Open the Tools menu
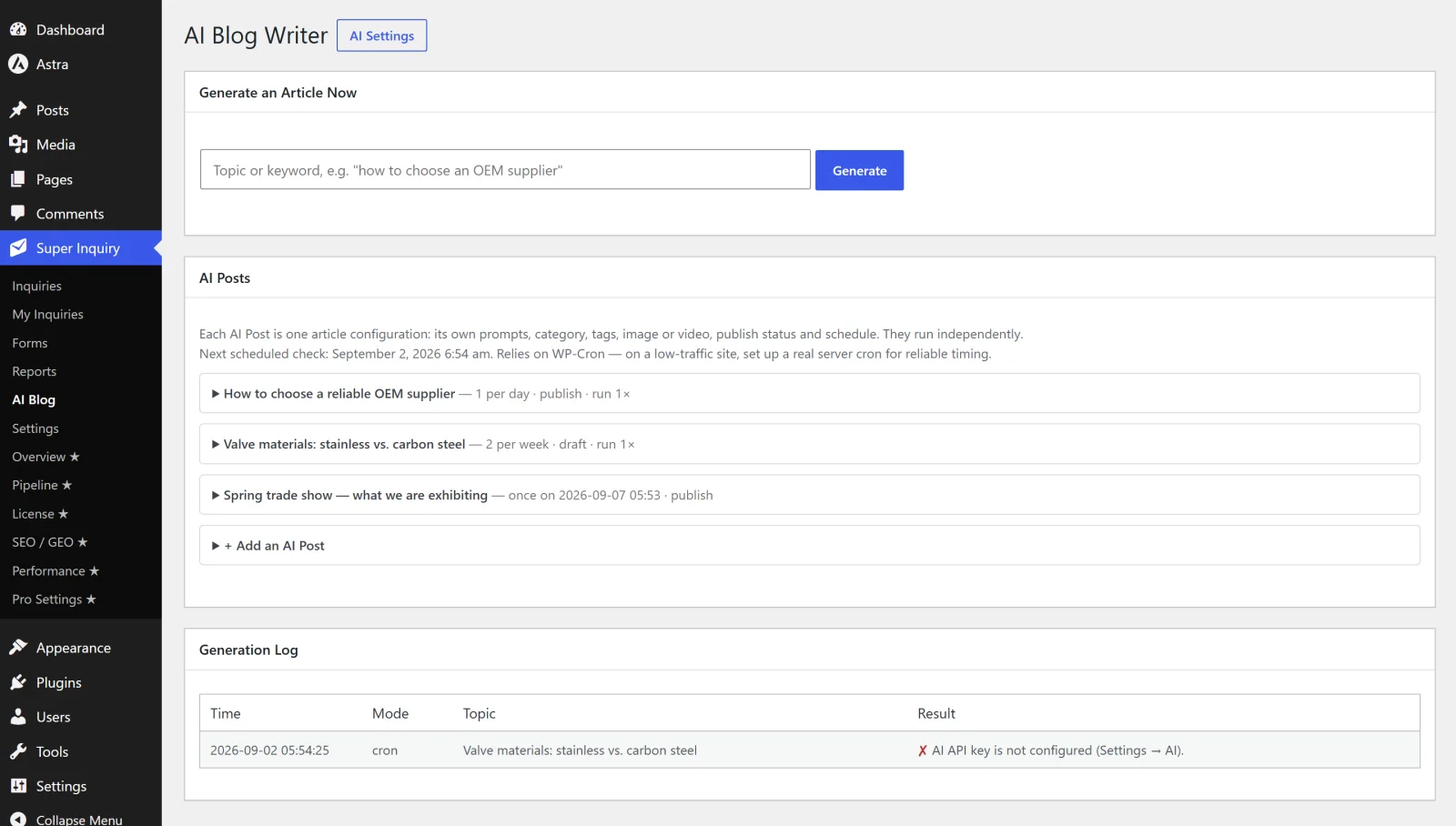The width and height of the screenshot is (1456, 826). coord(81,751)
